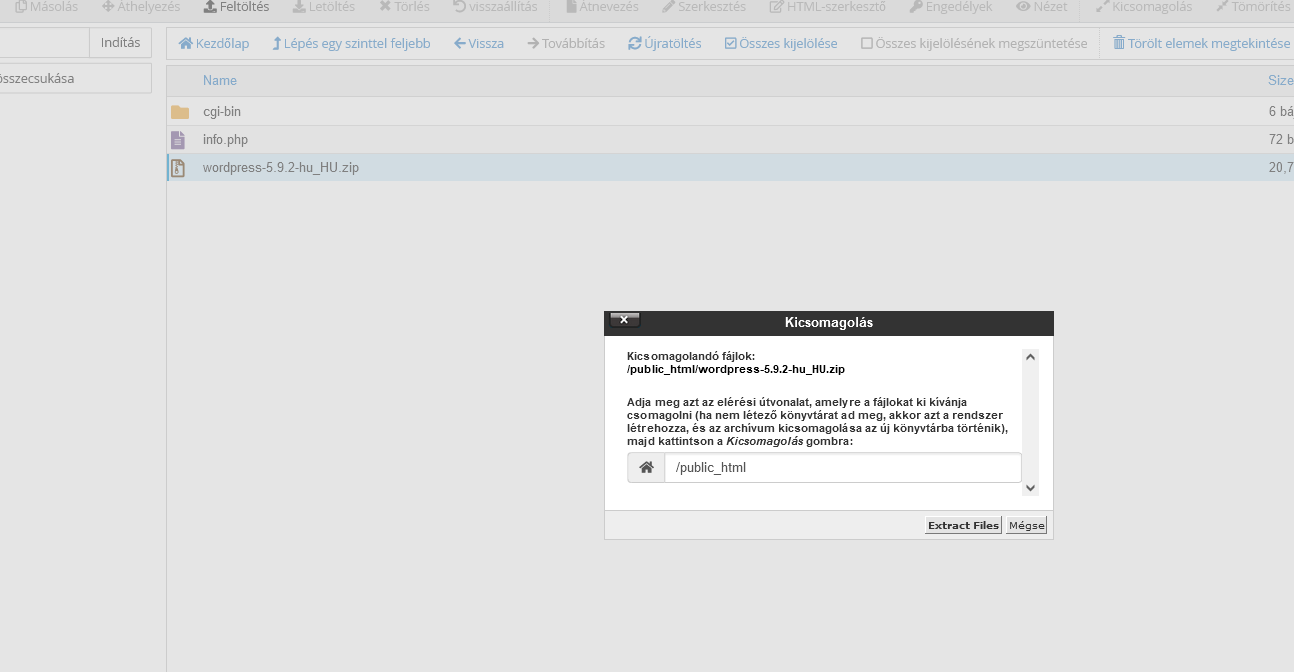Click the 6 bá size cell of cgi-bin
Viewport: 1294px width, 672px height.
tap(1281, 112)
